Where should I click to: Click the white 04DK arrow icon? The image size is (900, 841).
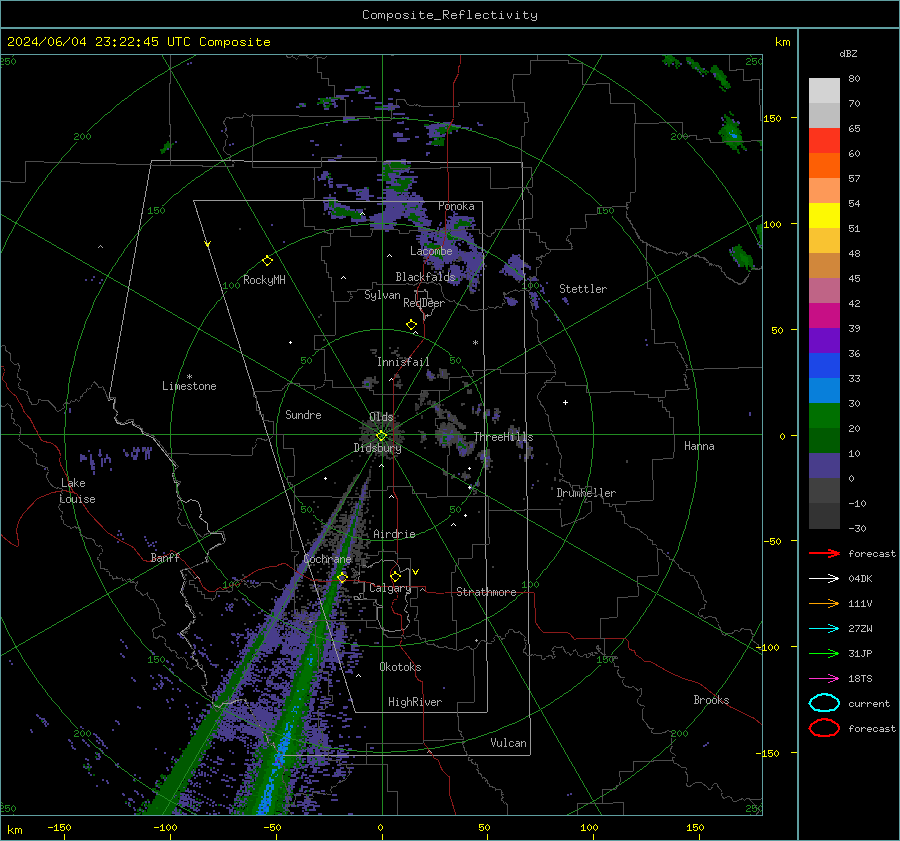824,579
